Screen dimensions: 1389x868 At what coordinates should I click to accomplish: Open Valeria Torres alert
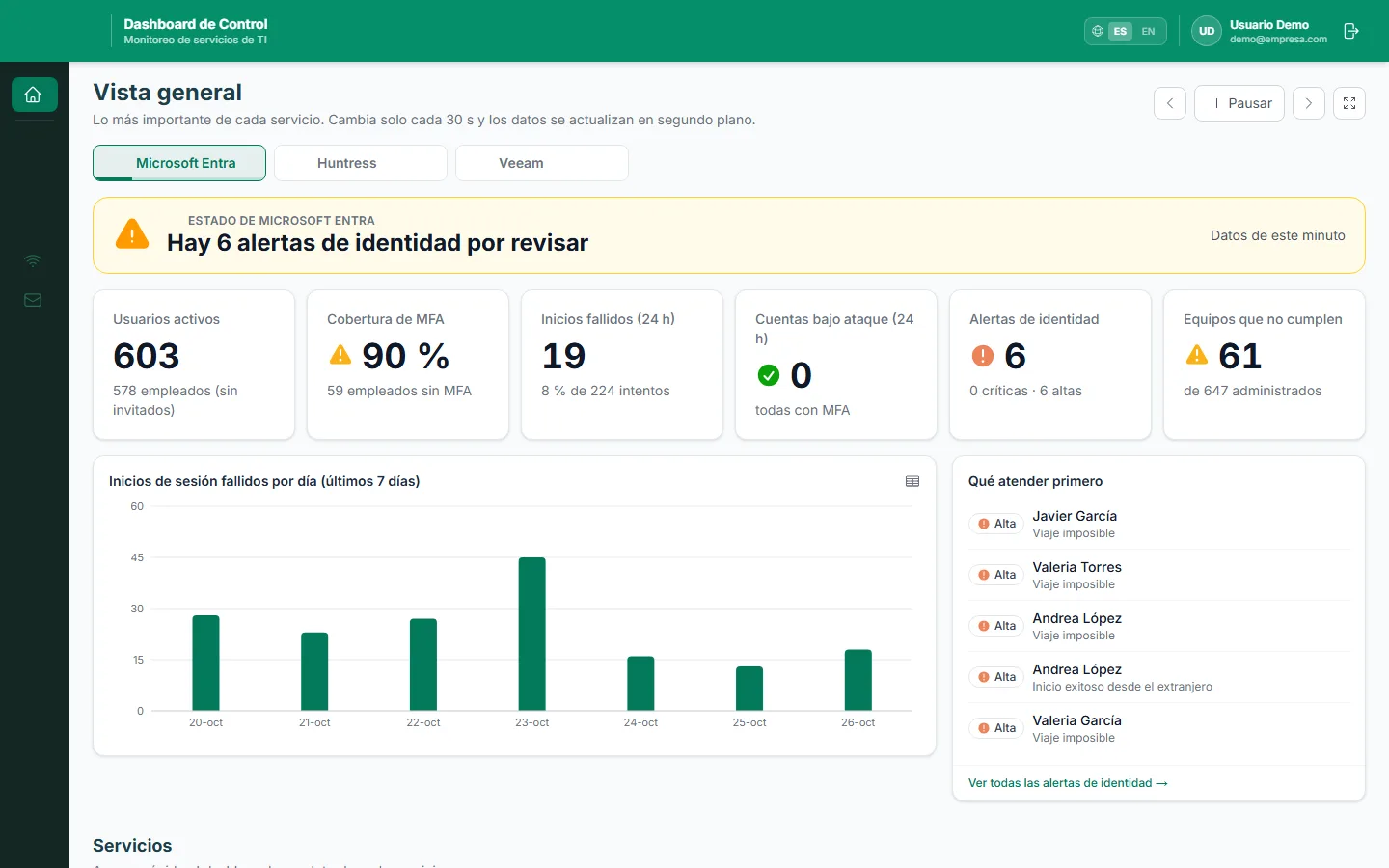(x=1158, y=575)
